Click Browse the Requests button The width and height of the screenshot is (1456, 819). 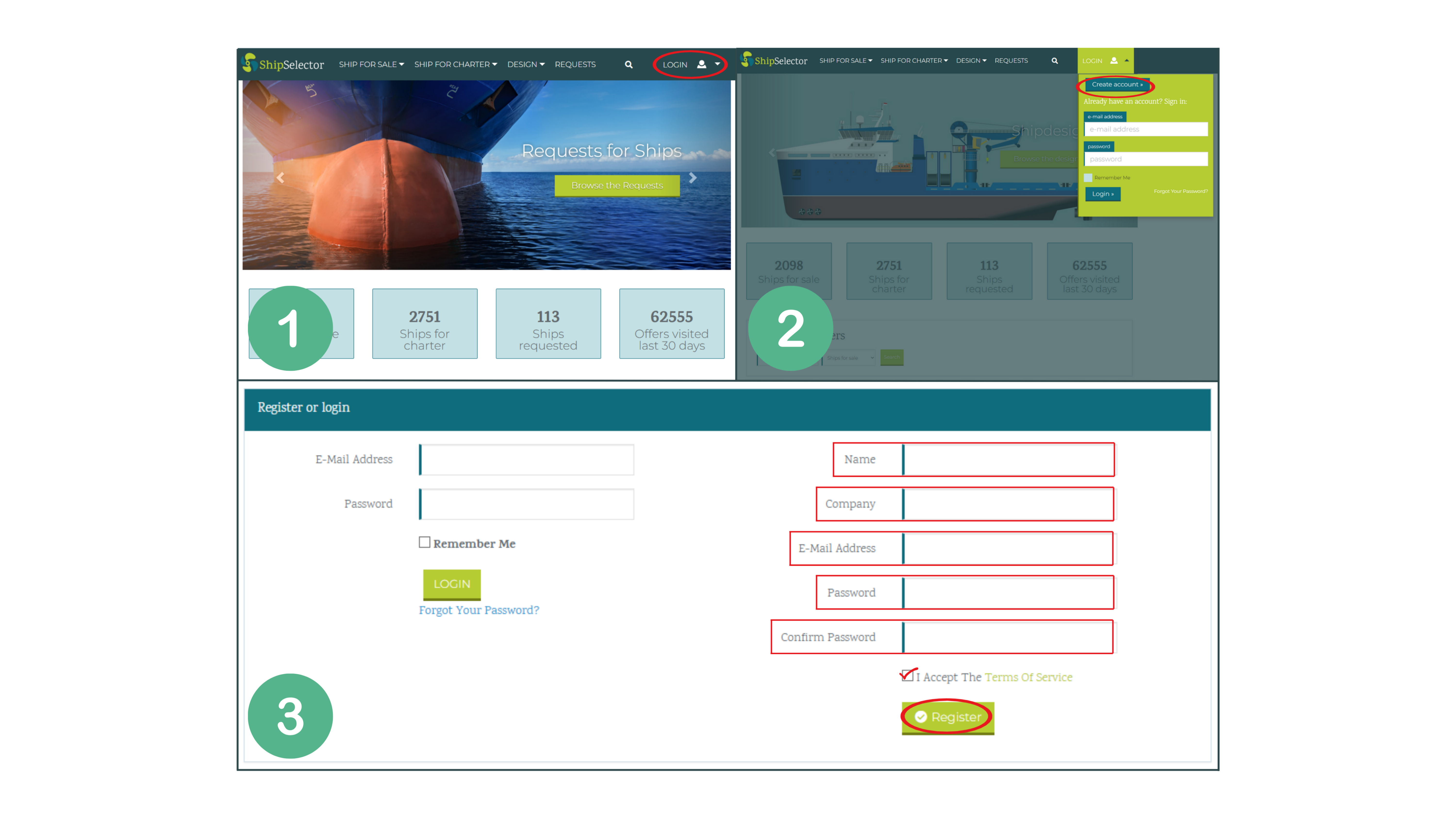click(x=617, y=185)
